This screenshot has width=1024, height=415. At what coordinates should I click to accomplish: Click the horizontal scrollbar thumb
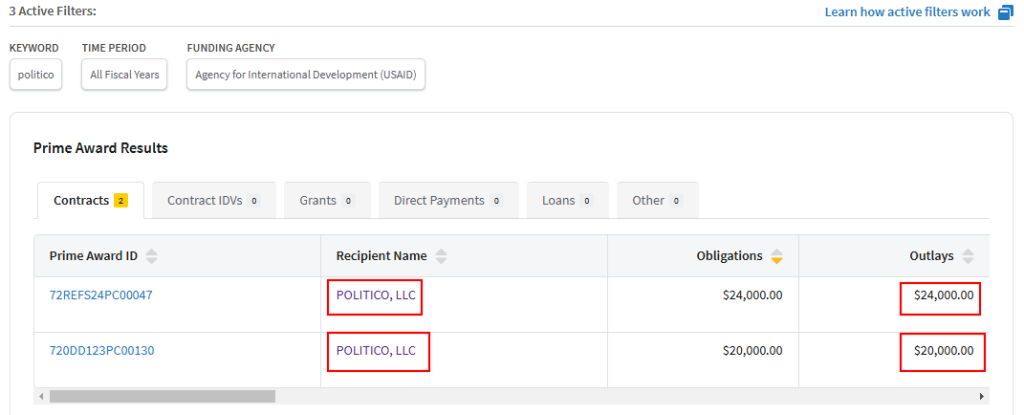pyautogui.click(x=163, y=396)
